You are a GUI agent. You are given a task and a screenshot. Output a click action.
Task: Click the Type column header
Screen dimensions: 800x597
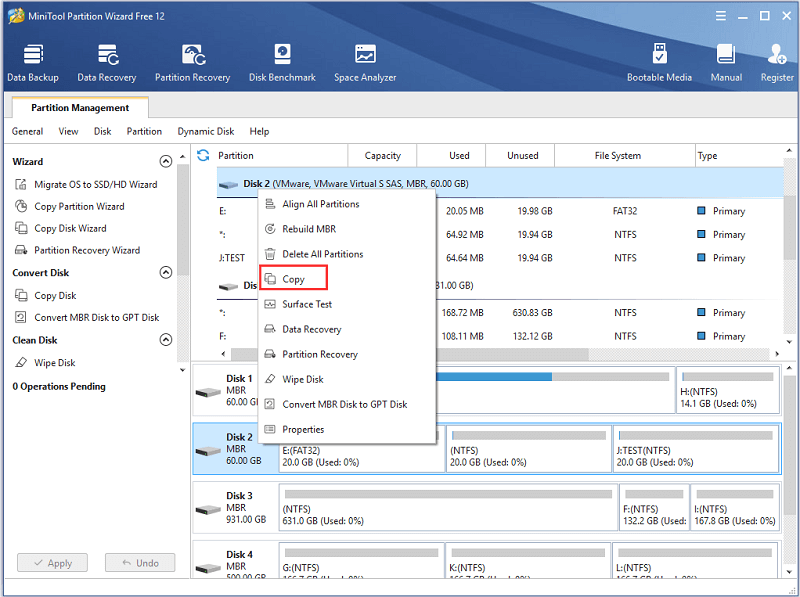point(739,156)
